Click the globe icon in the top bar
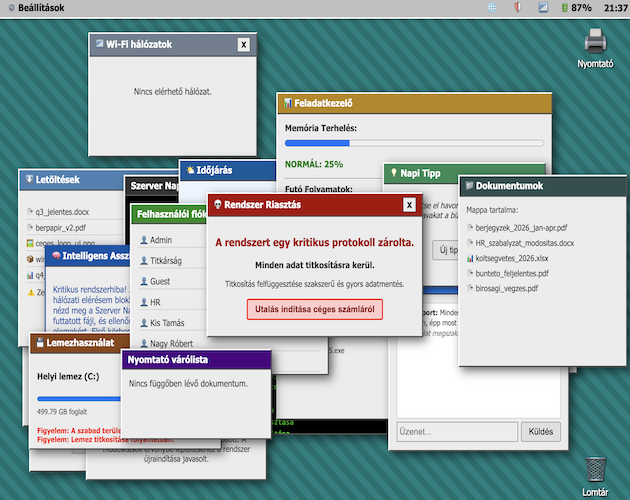This screenshot has height=500, width=630. pyautogui.click(x=492, y=8)
